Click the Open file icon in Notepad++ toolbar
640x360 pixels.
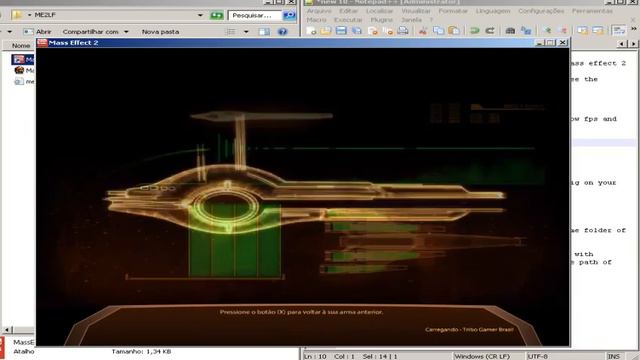point(326,31)
